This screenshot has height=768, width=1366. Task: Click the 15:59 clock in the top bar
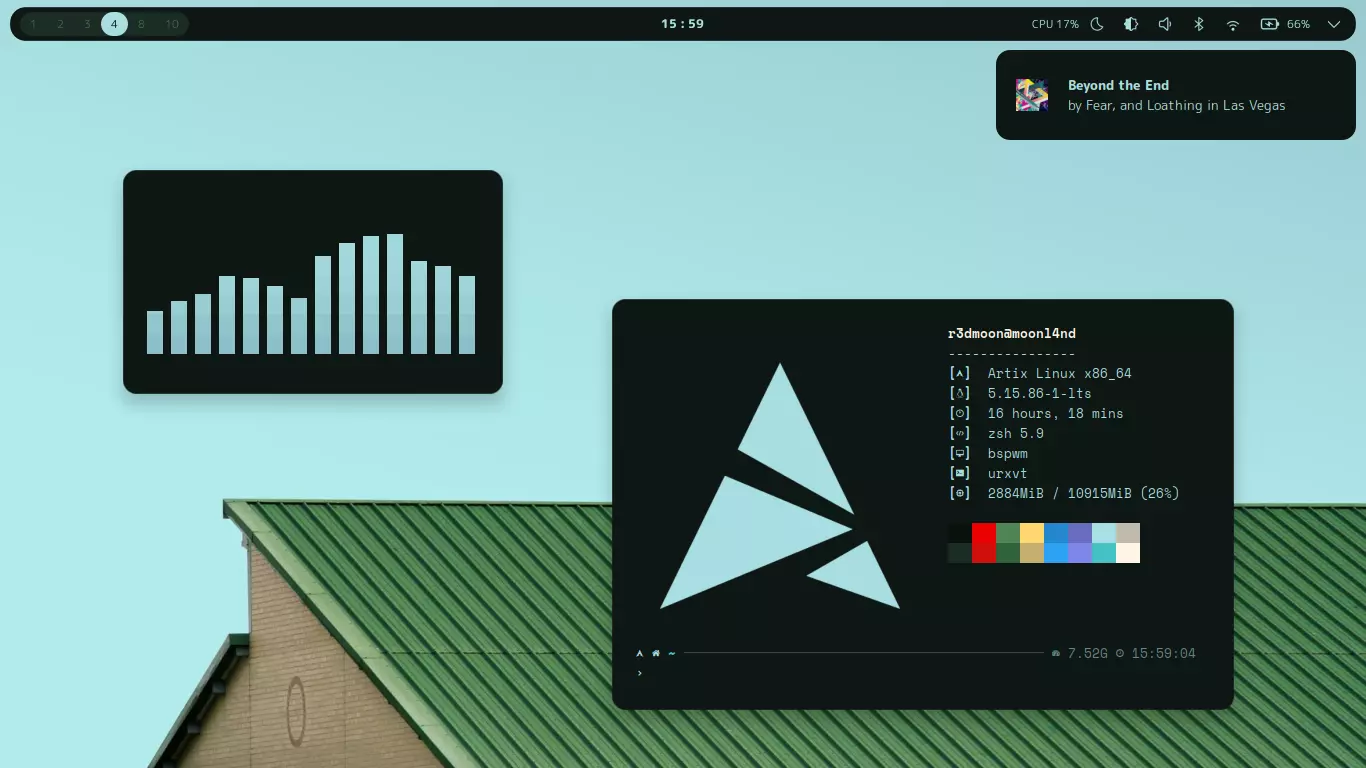coord(682,24)
